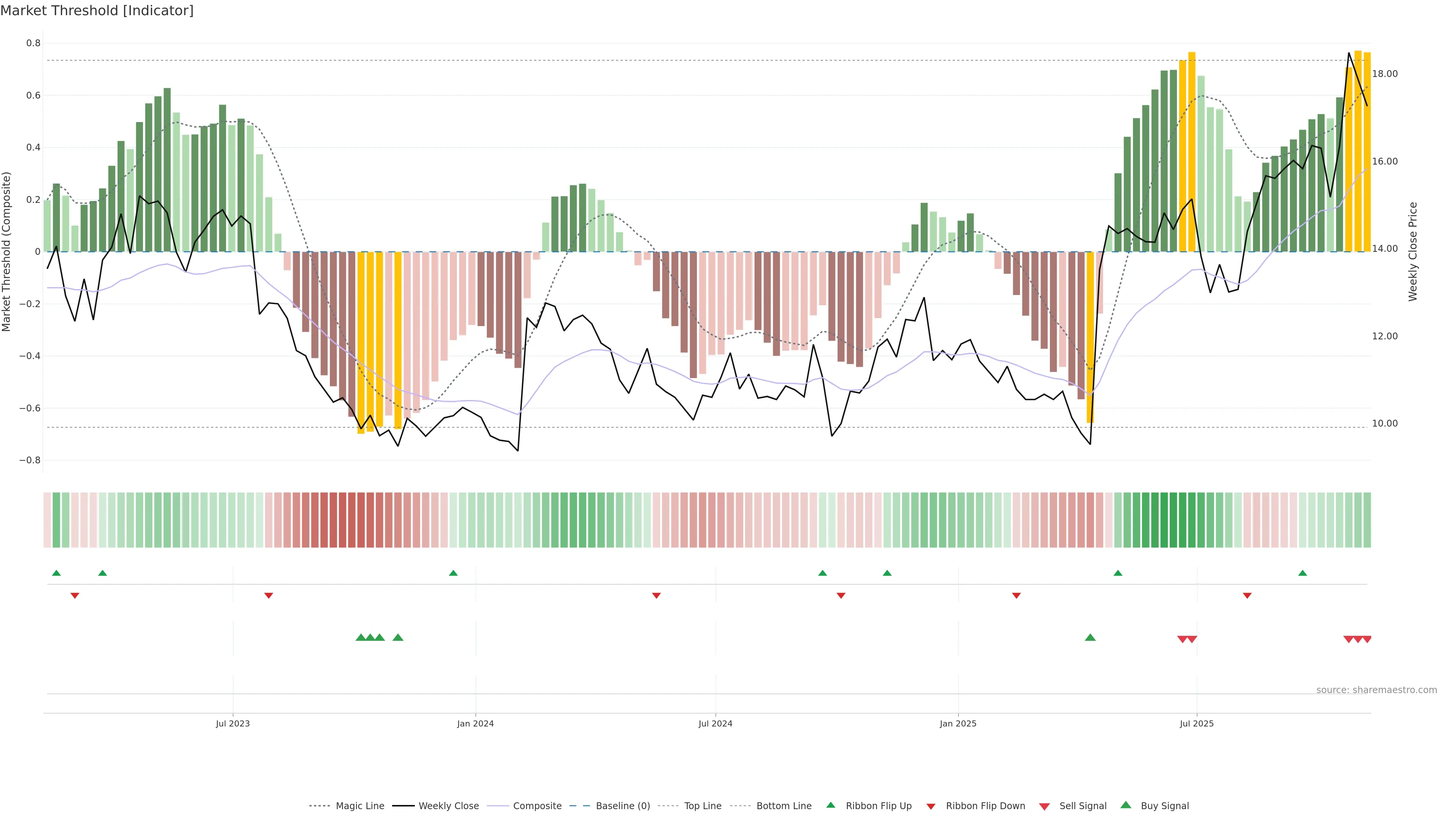Click the Ribbon Flip Down legend icon

tap(930, 806)
